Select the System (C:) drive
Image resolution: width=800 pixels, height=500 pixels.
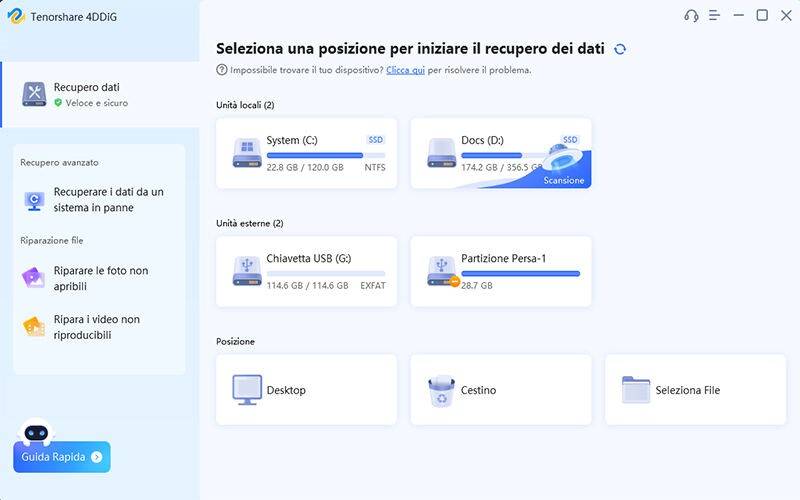pos(306,153)
